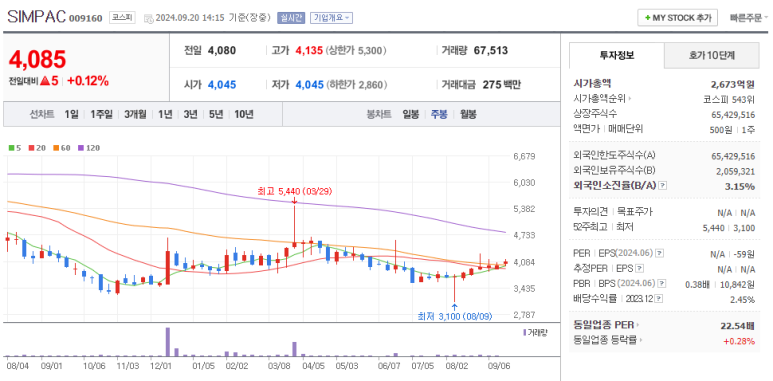Screen dimensions: 773x381
Task: Click the 최저 3,100 (08/09) chart marker
Action: [455, 316]
